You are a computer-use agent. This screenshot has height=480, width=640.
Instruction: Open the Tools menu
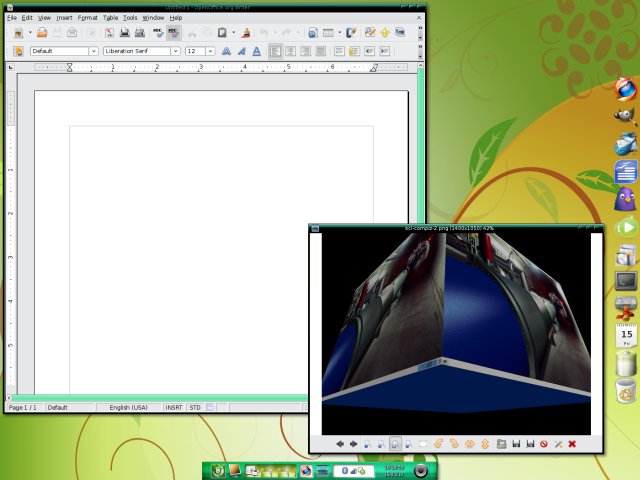(x=130, y=18)
